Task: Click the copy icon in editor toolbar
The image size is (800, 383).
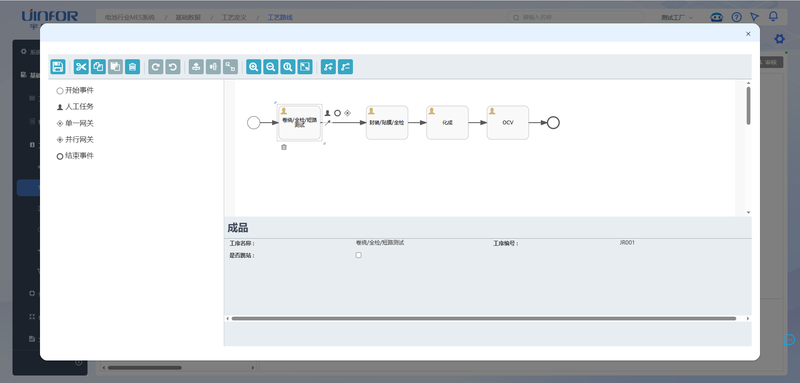Action: [98, 67]
